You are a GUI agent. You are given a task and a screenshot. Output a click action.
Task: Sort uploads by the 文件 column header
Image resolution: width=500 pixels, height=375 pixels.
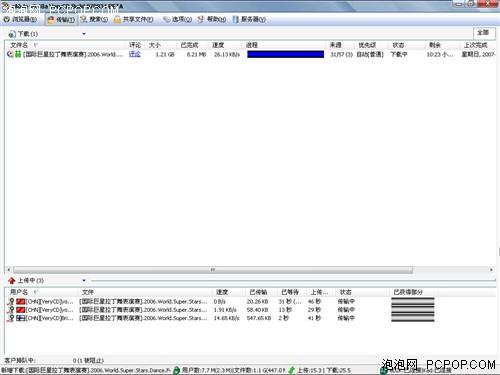88,292
